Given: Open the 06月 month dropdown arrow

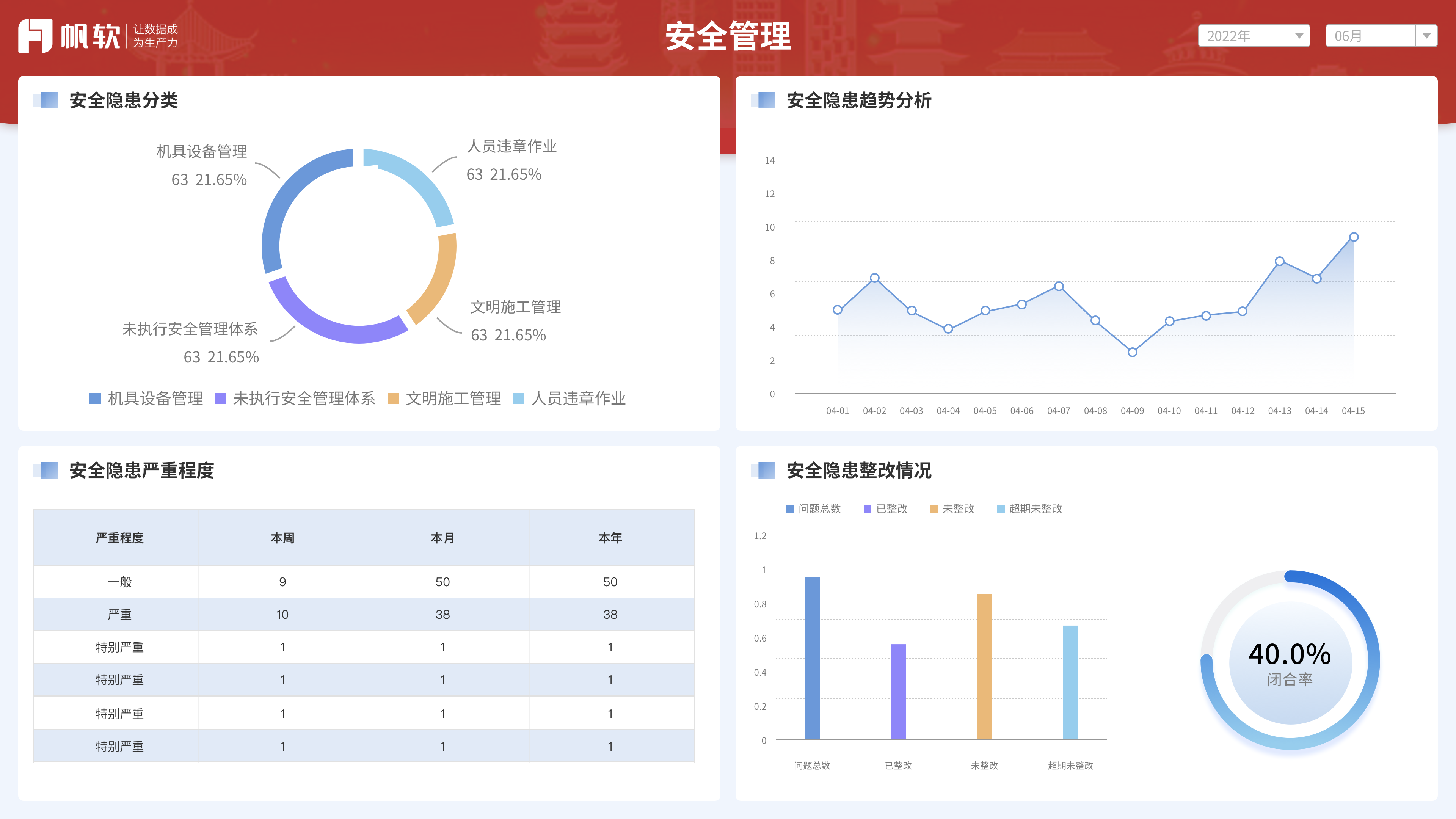Looking at the screenshot, I should 1426,36.
